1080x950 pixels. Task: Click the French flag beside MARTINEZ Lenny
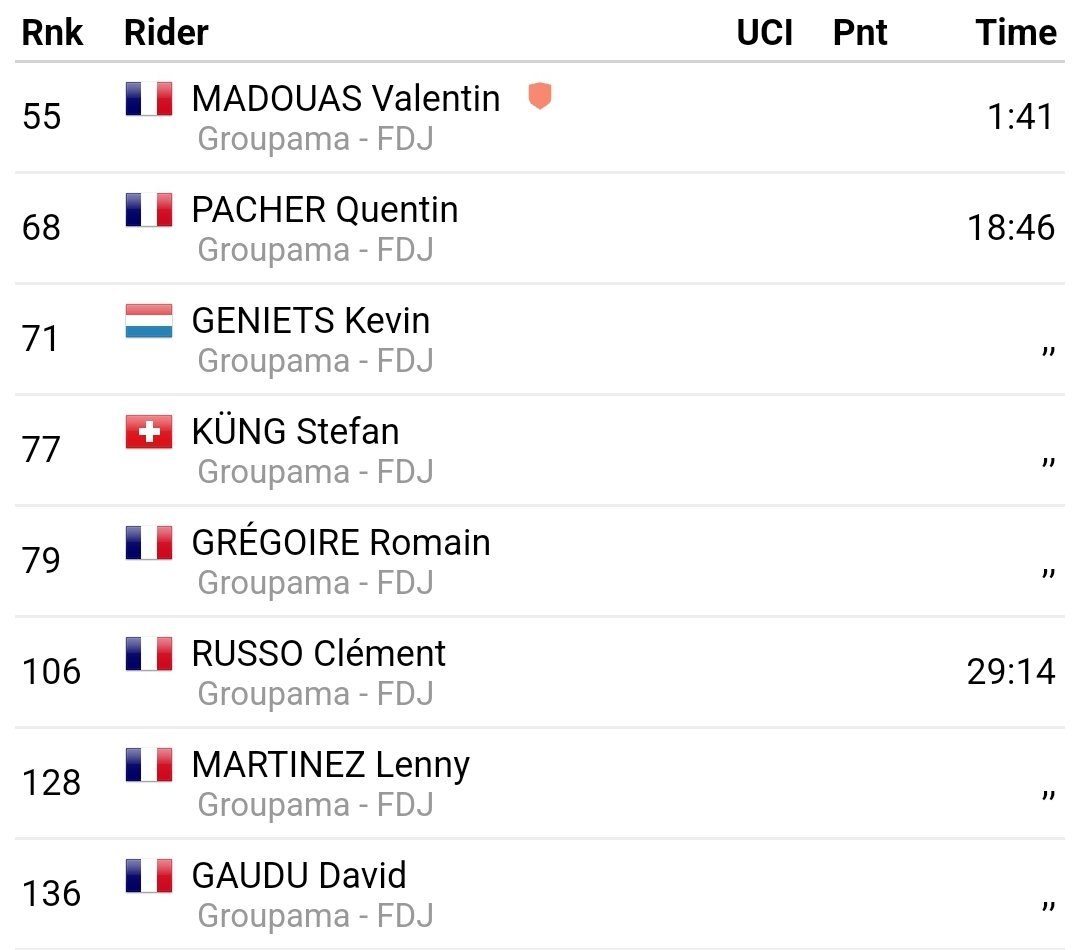point(149,764)
